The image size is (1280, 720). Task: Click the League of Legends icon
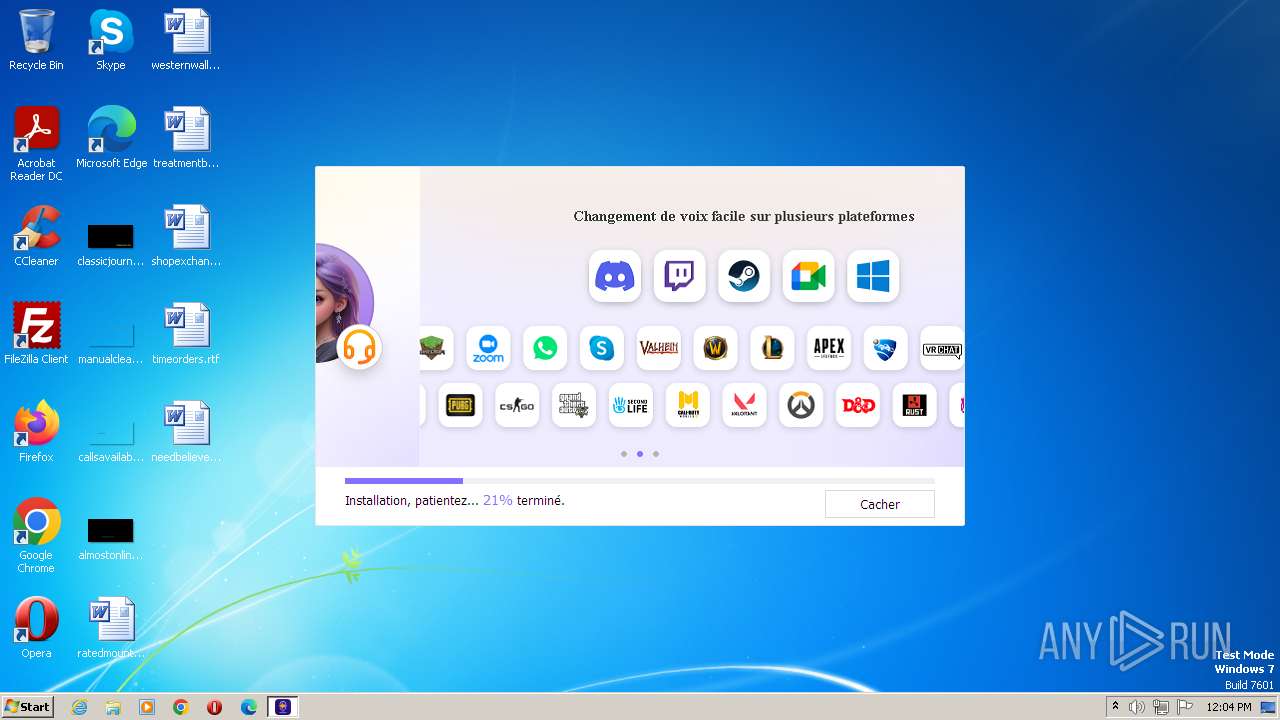click(x=772, y=348)
